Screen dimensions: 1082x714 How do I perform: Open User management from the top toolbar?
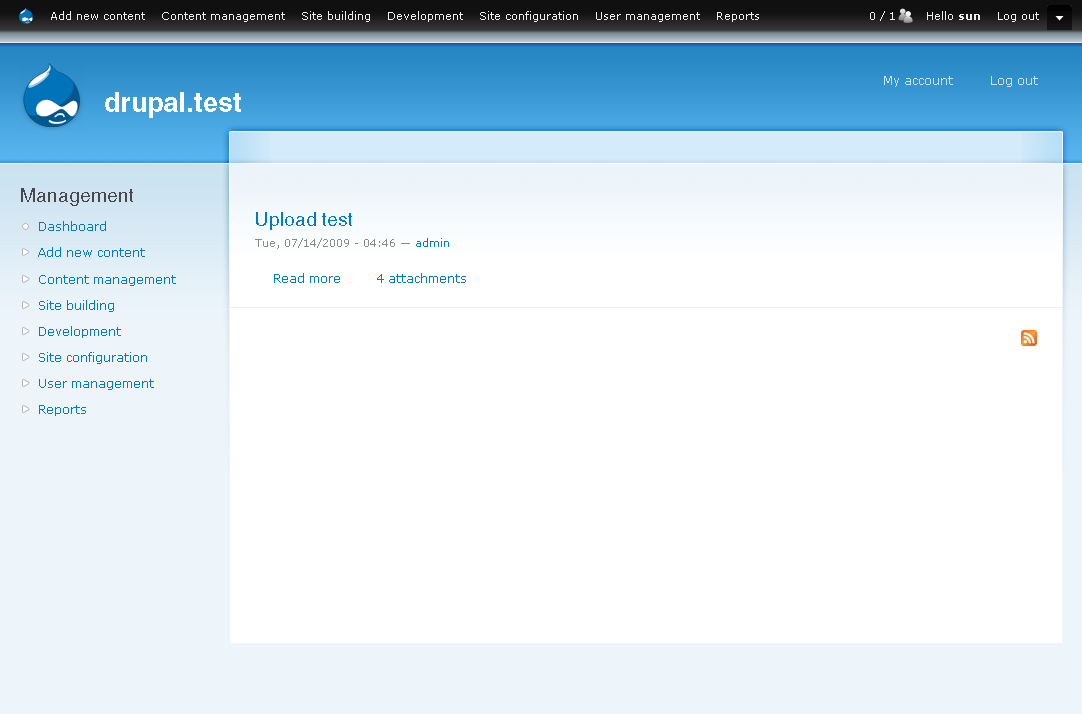[647, 16]
